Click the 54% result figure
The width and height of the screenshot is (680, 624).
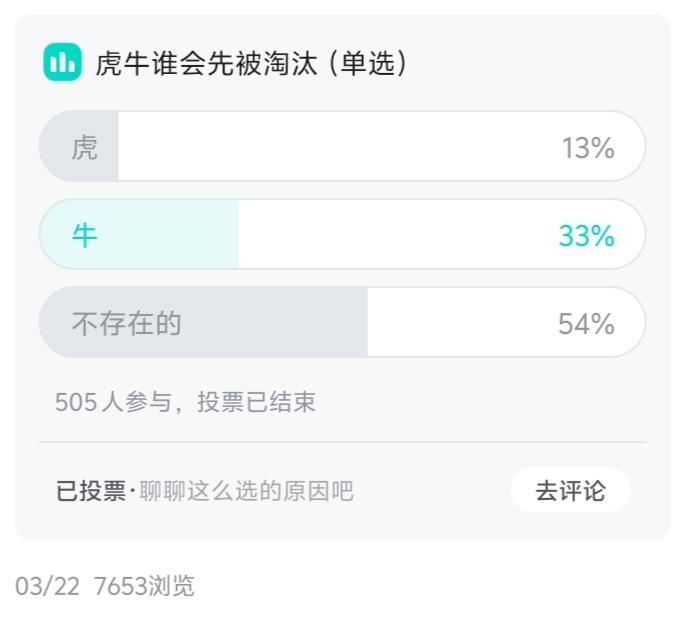click(x=586, y=323)
